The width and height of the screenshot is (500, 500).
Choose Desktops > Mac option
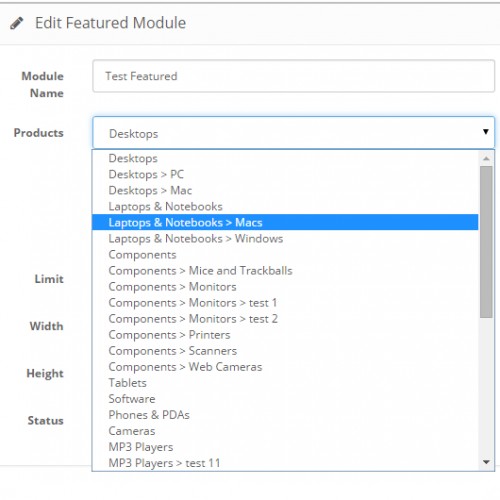[x=285, y=190]
